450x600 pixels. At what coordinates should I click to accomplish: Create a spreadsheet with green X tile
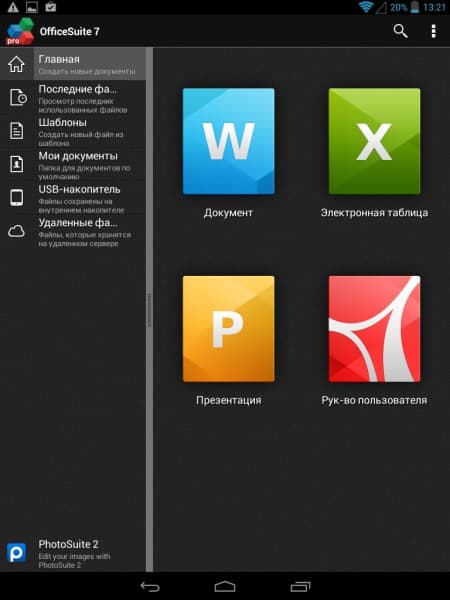[x=374, y=141]
